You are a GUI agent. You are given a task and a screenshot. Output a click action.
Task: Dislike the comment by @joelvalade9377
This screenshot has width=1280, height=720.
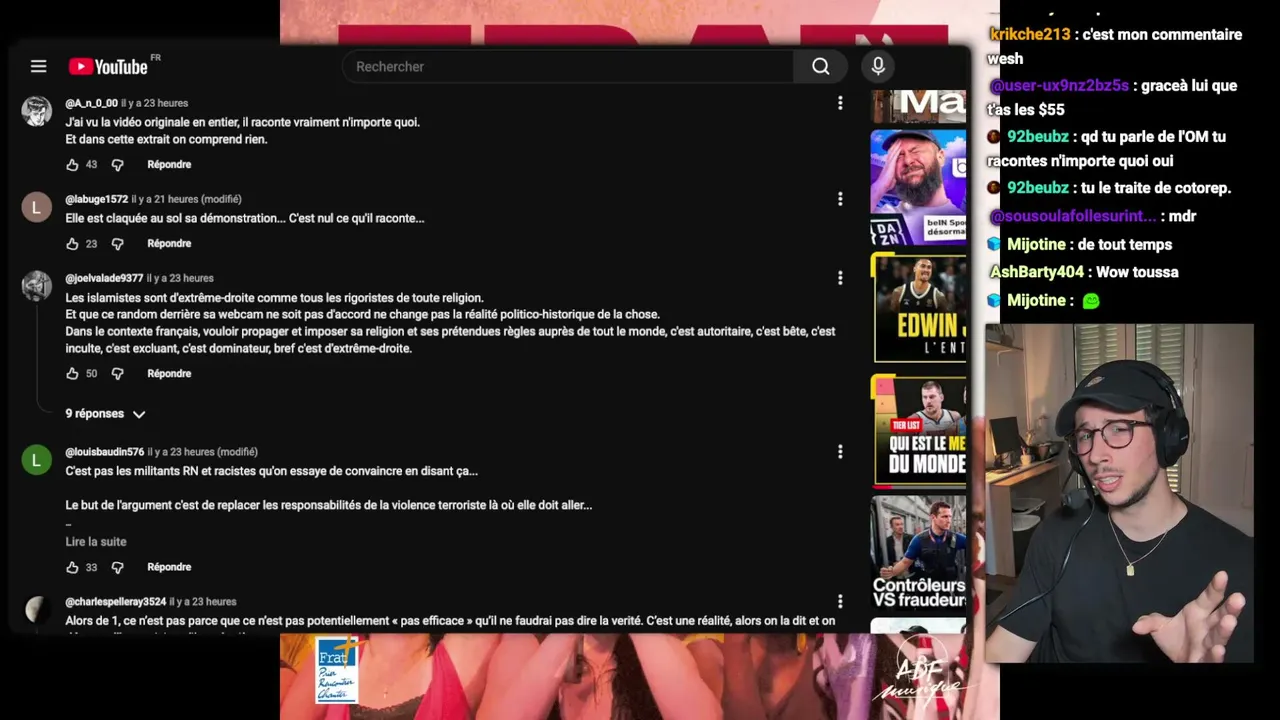point(117,373)
